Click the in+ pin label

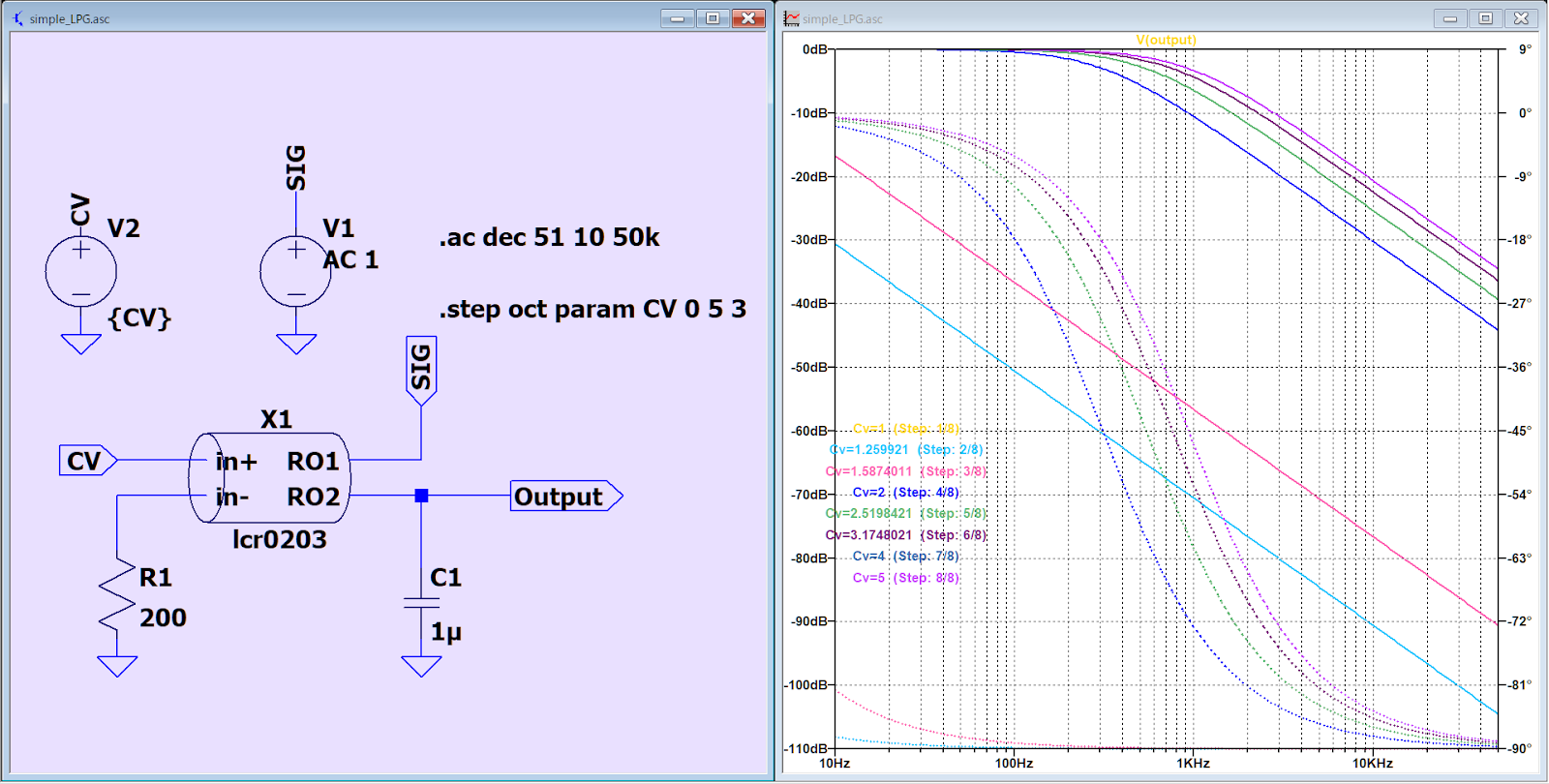pos(236,462)
